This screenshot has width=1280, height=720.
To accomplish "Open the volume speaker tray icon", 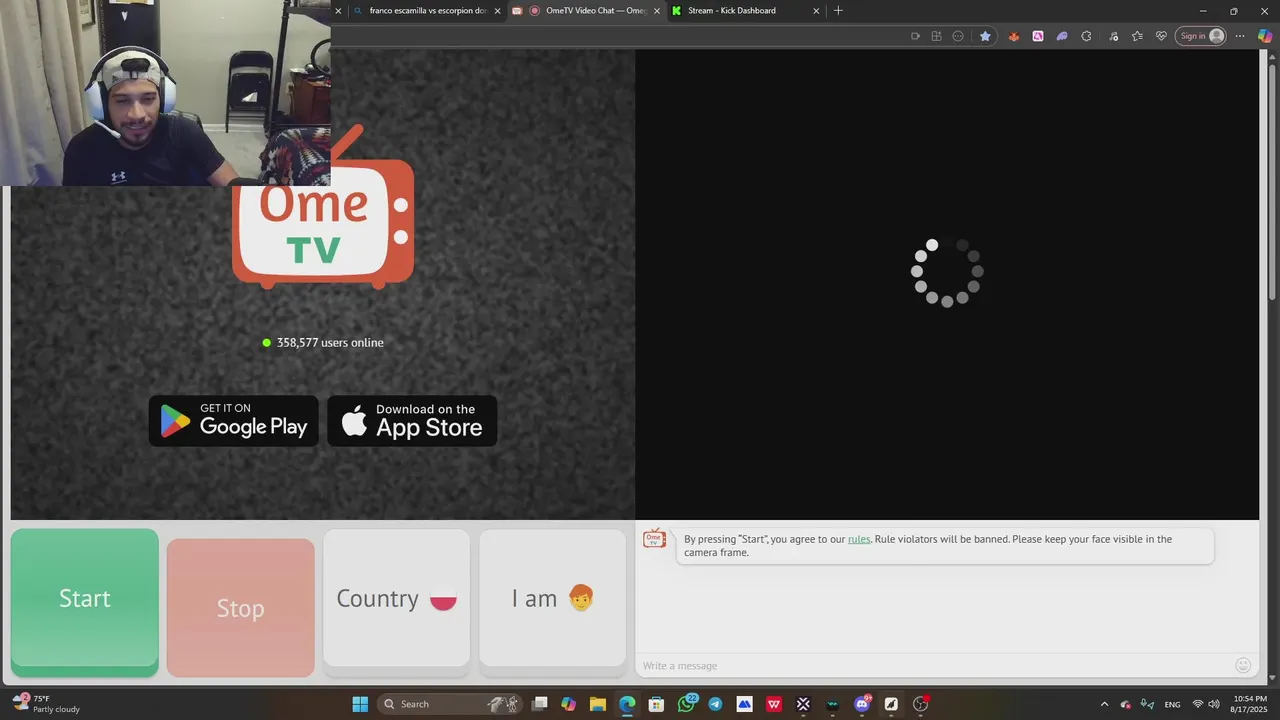I will tap(1214, 704).
